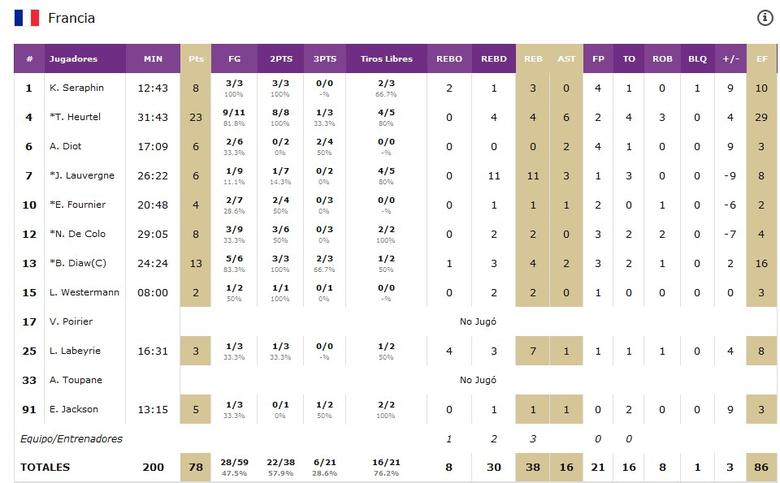Sort by the AST column header
The height and width of the screenshot is (483, 780).
[566, 59]
